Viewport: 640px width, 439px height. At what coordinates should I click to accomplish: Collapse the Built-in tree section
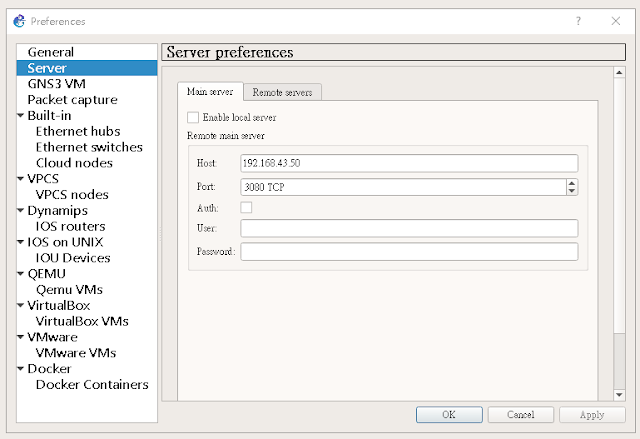tap(20, 116)
